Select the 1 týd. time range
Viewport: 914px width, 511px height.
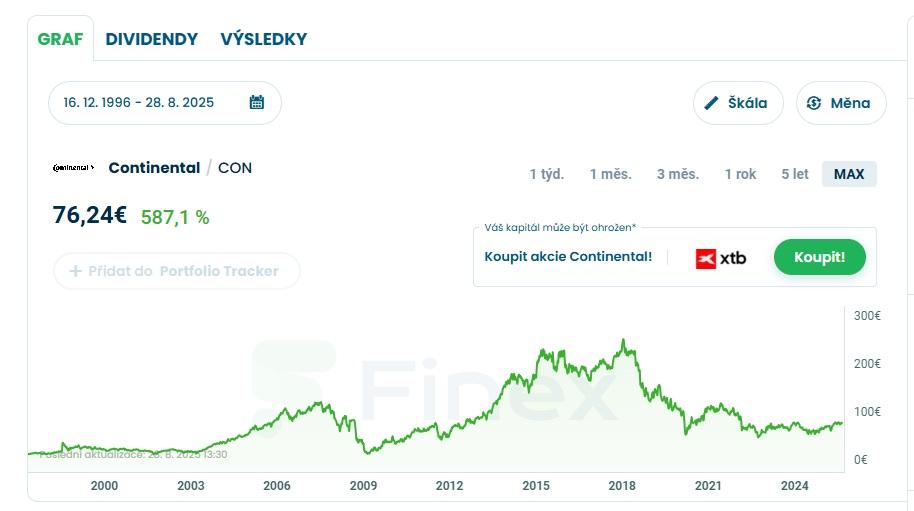[x=547, y=174]
